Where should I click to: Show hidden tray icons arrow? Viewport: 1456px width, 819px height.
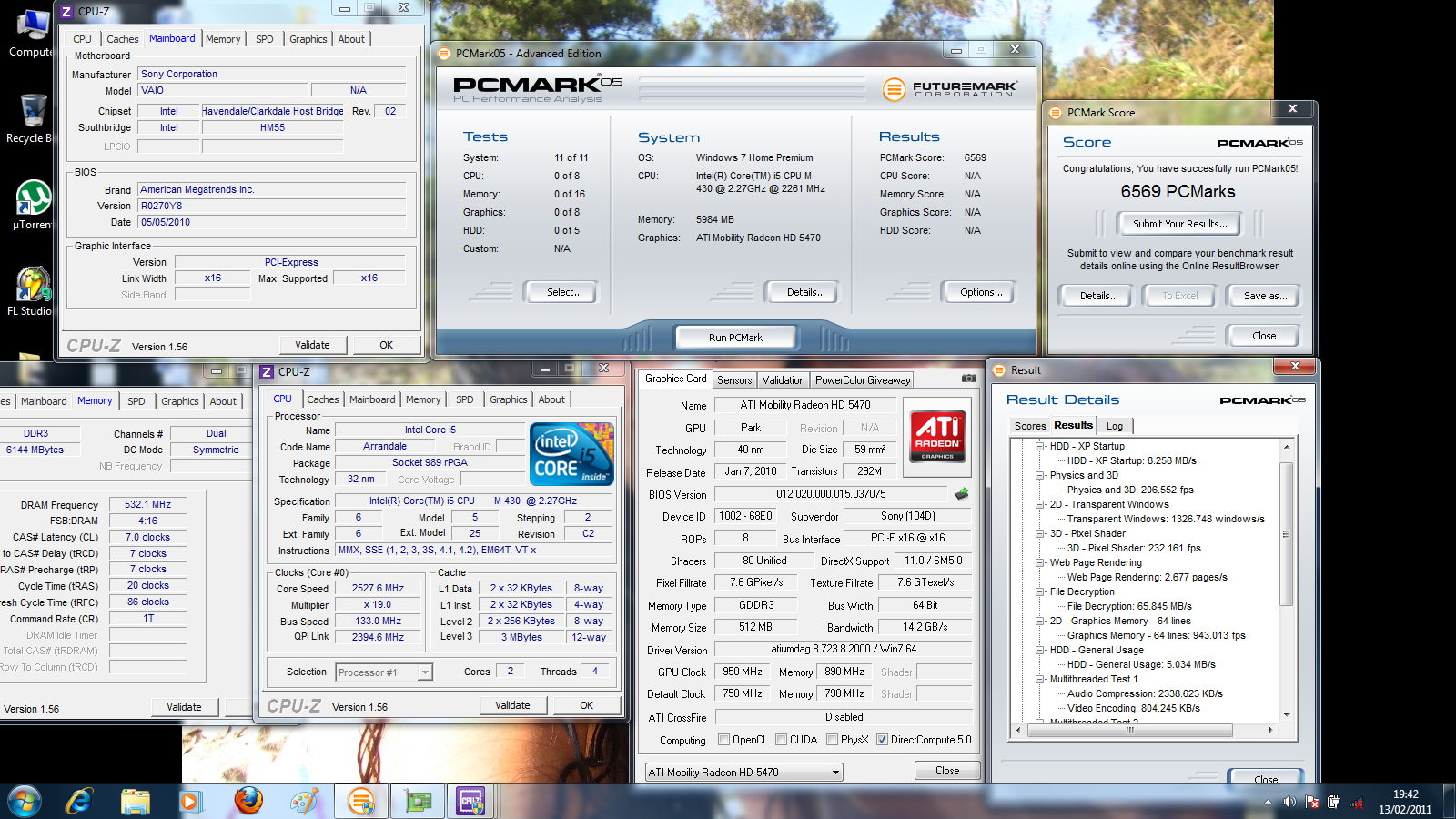coord(1268,802)
